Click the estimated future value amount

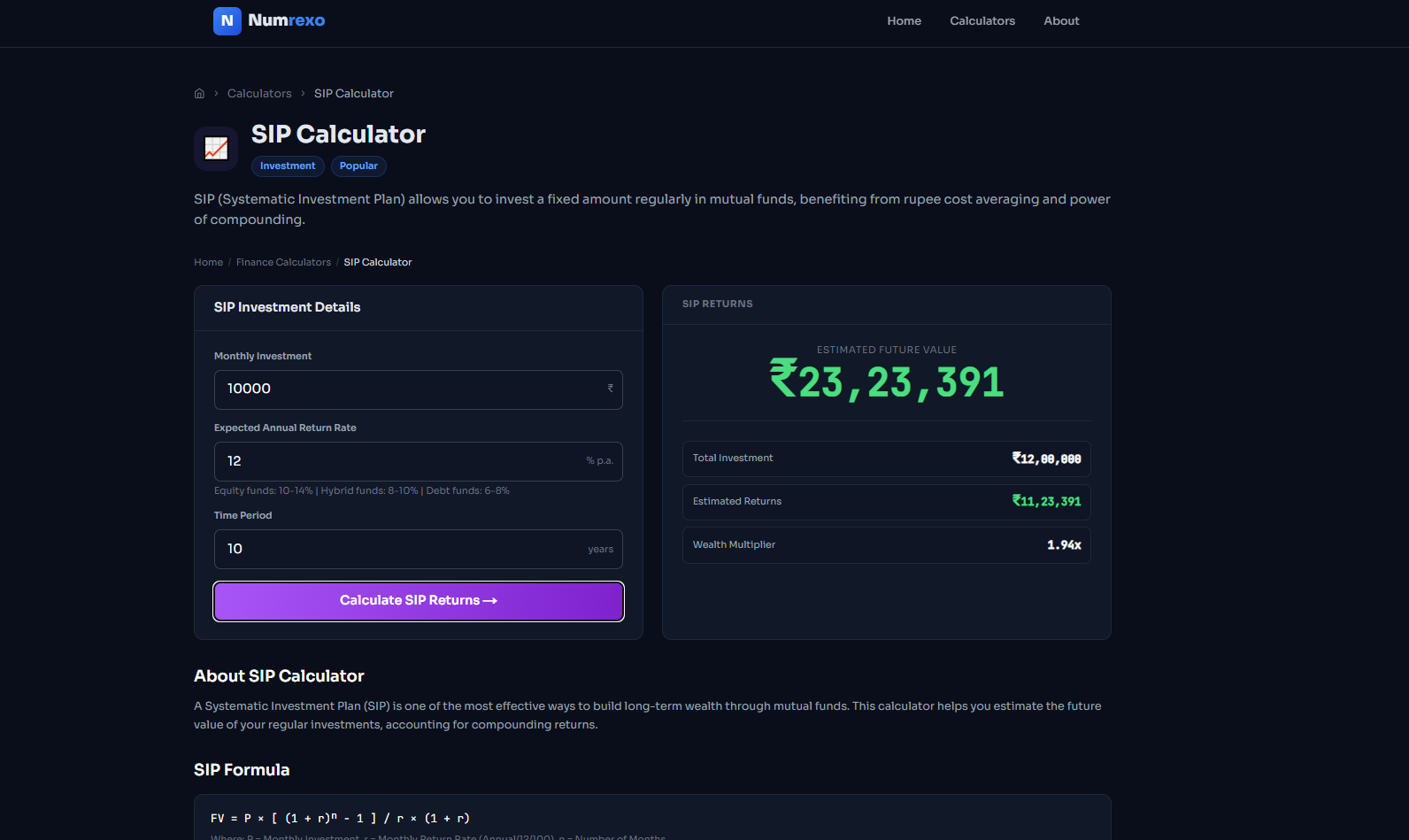point(887,381)
